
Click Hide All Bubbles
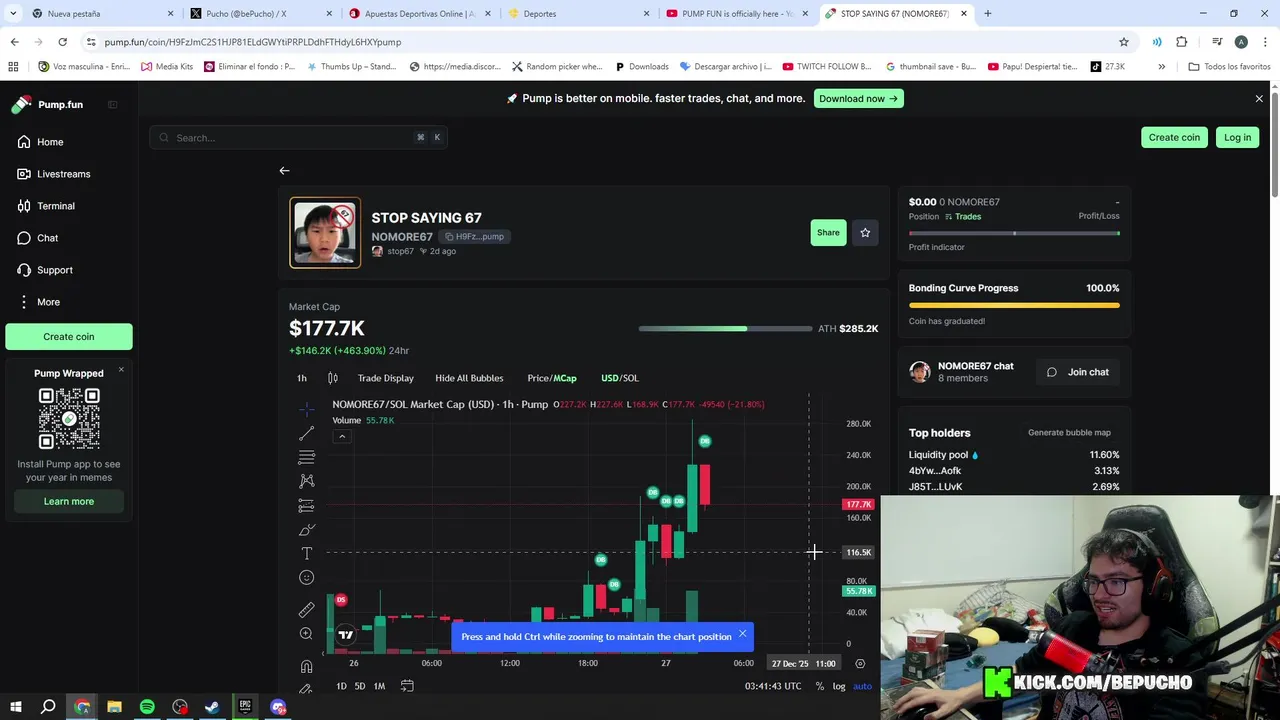(469, 378)
